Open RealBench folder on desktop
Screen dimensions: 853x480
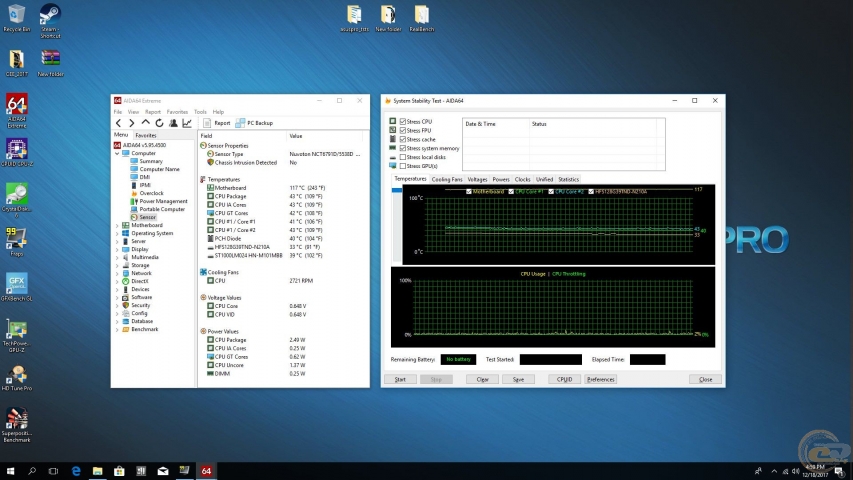pyautogui.click(x=422, y=19)
